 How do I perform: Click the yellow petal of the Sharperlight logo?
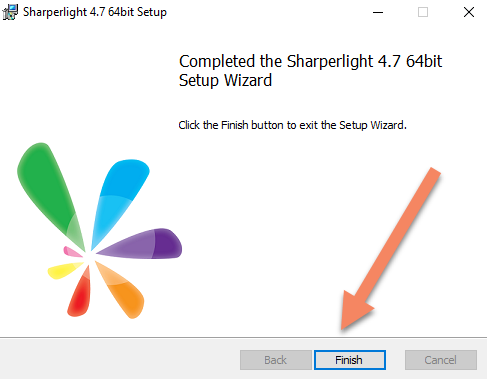[x=63, y=270]
